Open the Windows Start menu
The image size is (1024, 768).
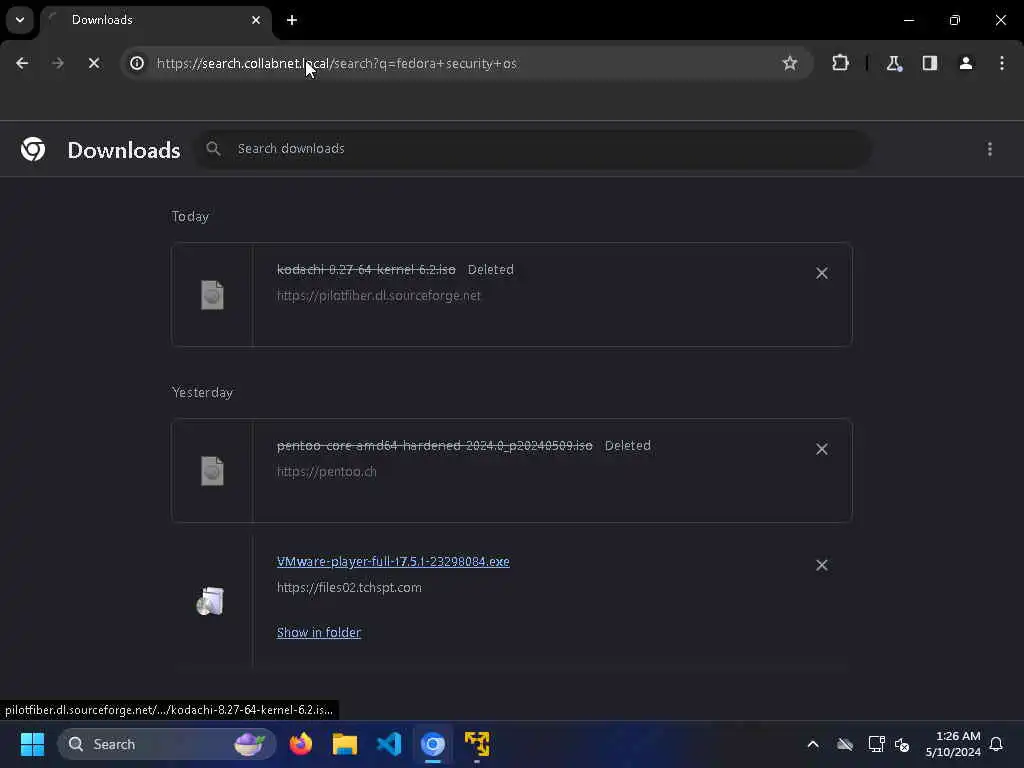(32, 744)
